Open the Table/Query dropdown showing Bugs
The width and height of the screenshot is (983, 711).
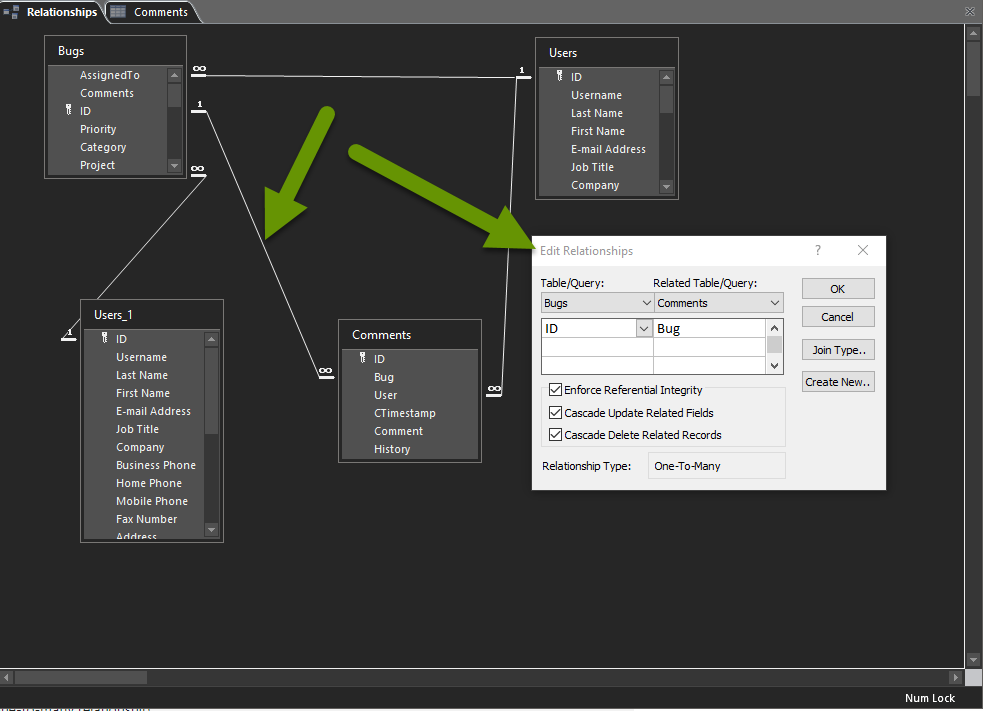tap(644, 302)
